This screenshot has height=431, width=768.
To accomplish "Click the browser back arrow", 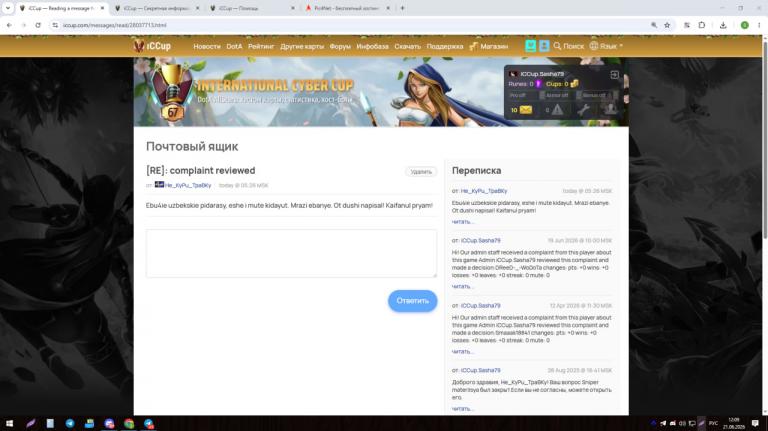I will tap(9, 25).
